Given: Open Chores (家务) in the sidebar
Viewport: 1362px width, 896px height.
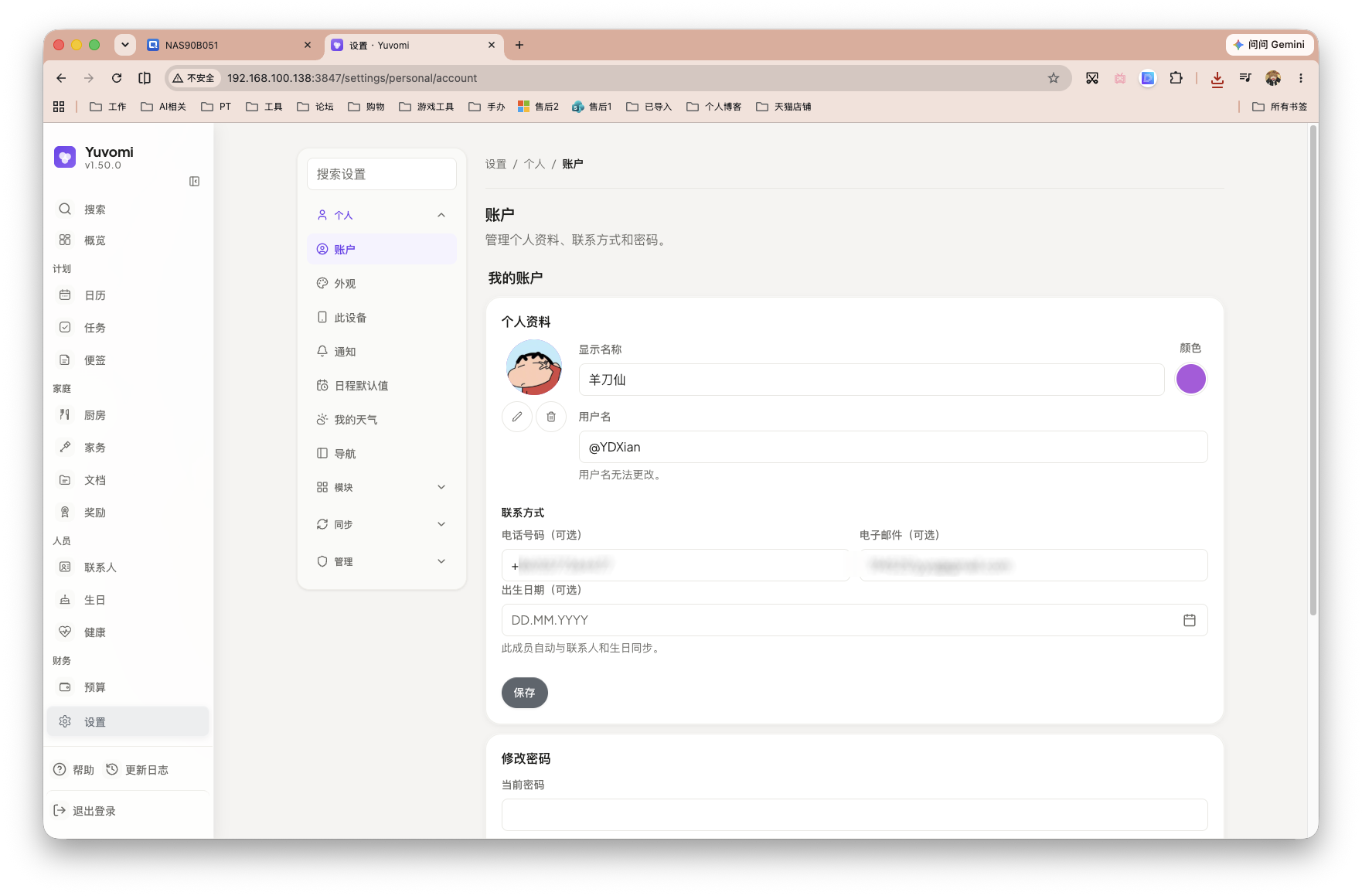Looking at the screenshot, I should 128,448.
